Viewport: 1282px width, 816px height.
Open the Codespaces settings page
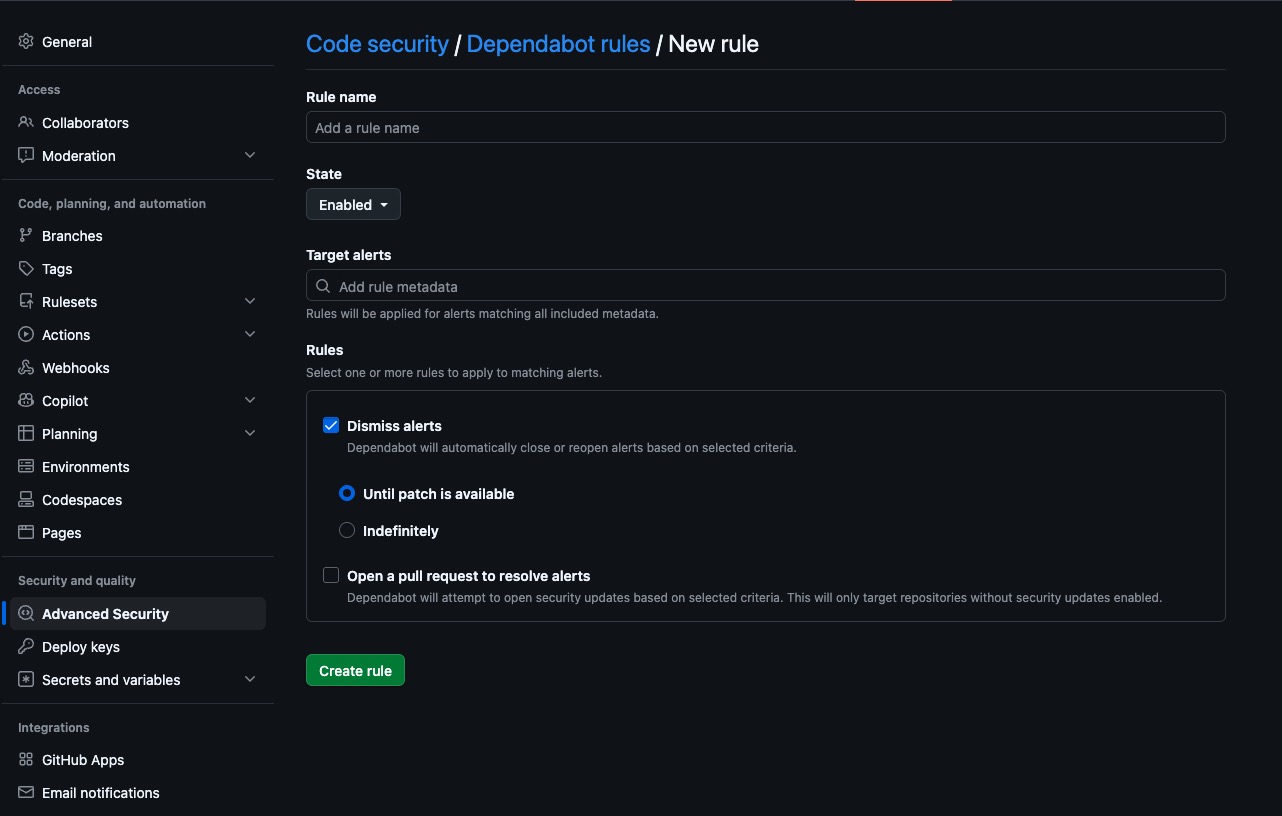click(x=138, y=500)
